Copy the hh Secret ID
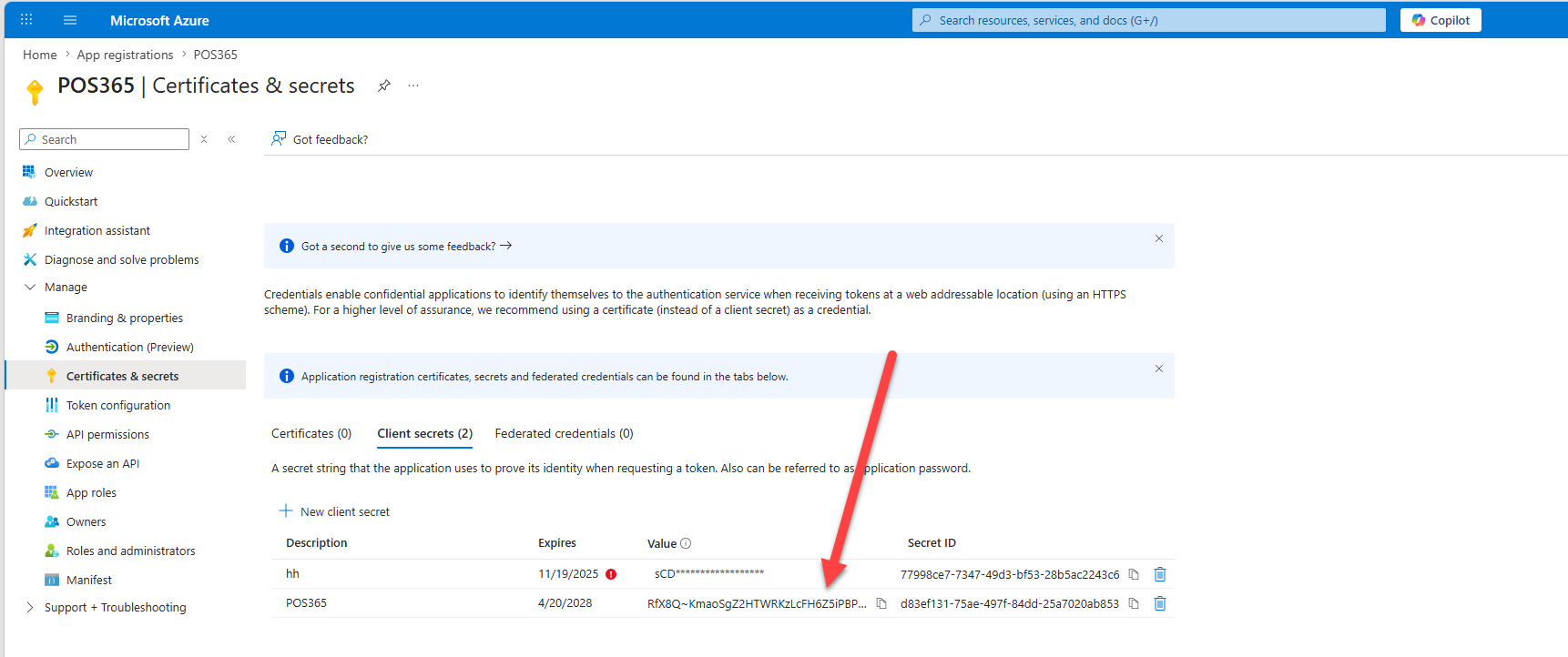The height and width of the screenshot is (657, 1568). (1134, 574)
